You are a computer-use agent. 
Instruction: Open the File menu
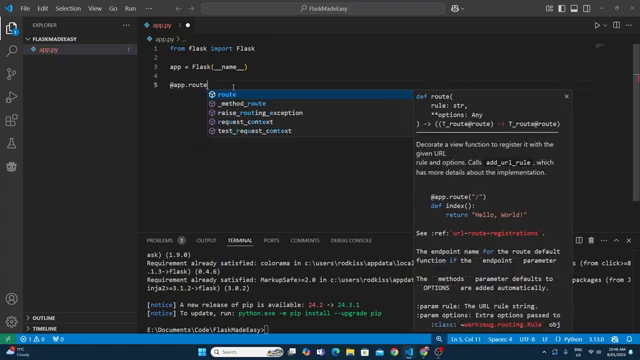pyautogui.click(x=25, y=8)
